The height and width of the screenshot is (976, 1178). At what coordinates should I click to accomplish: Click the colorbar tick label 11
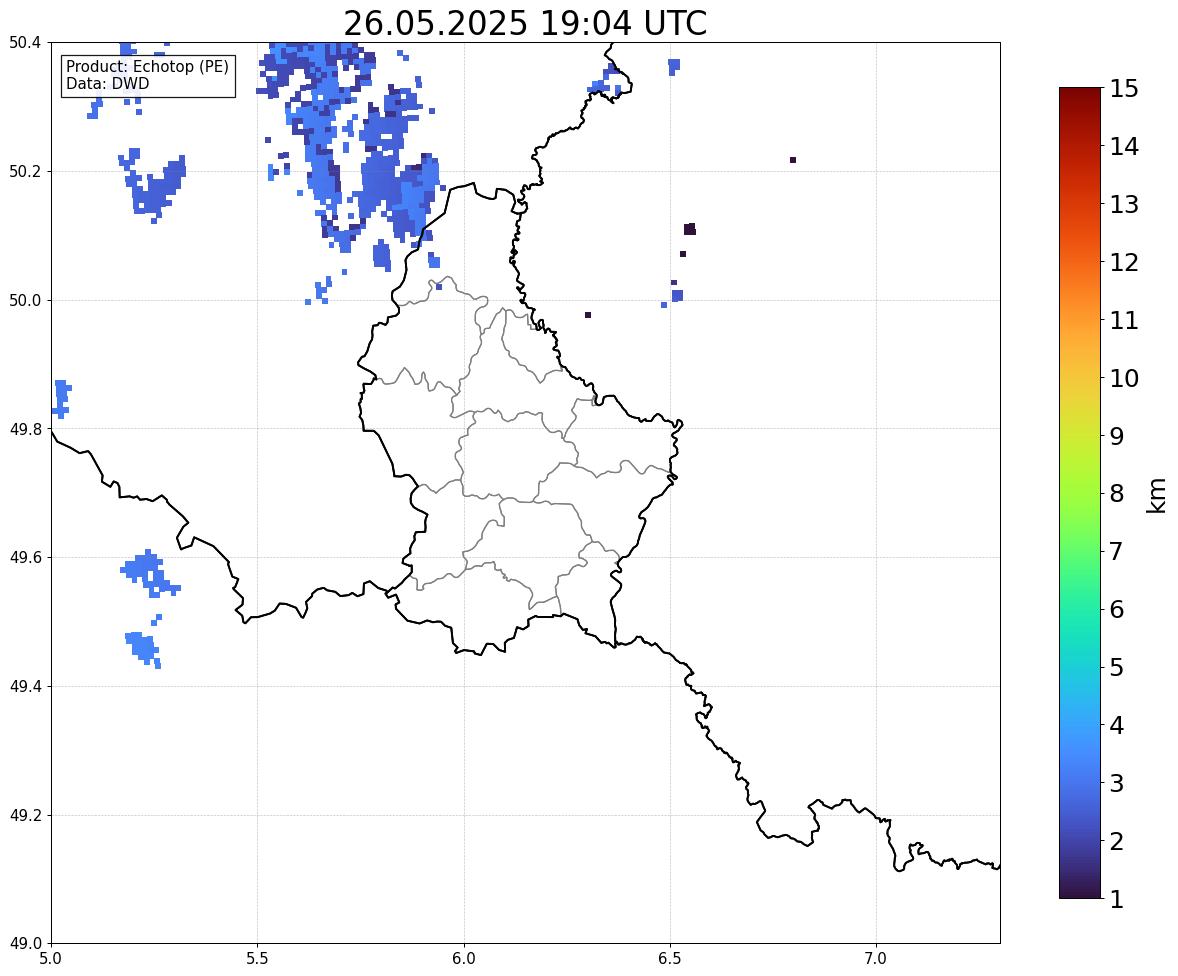(1124, 319)
